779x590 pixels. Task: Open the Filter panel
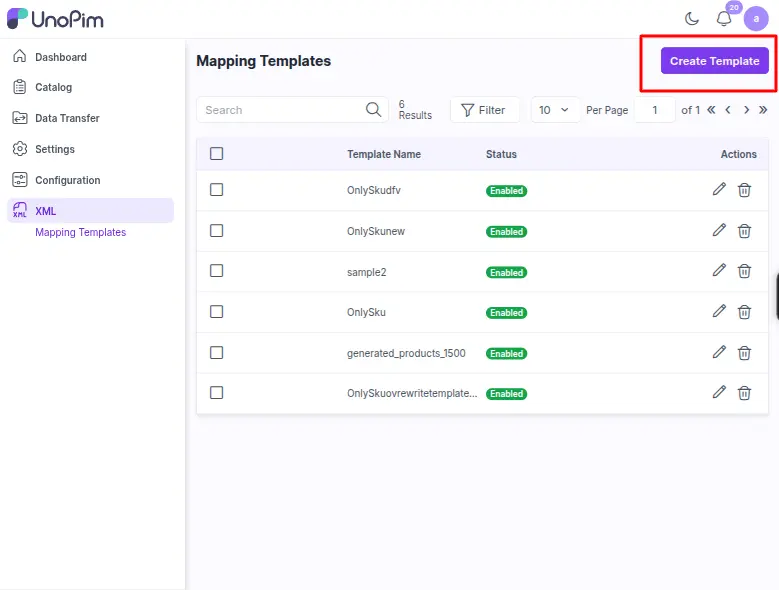tap(484, 110)
